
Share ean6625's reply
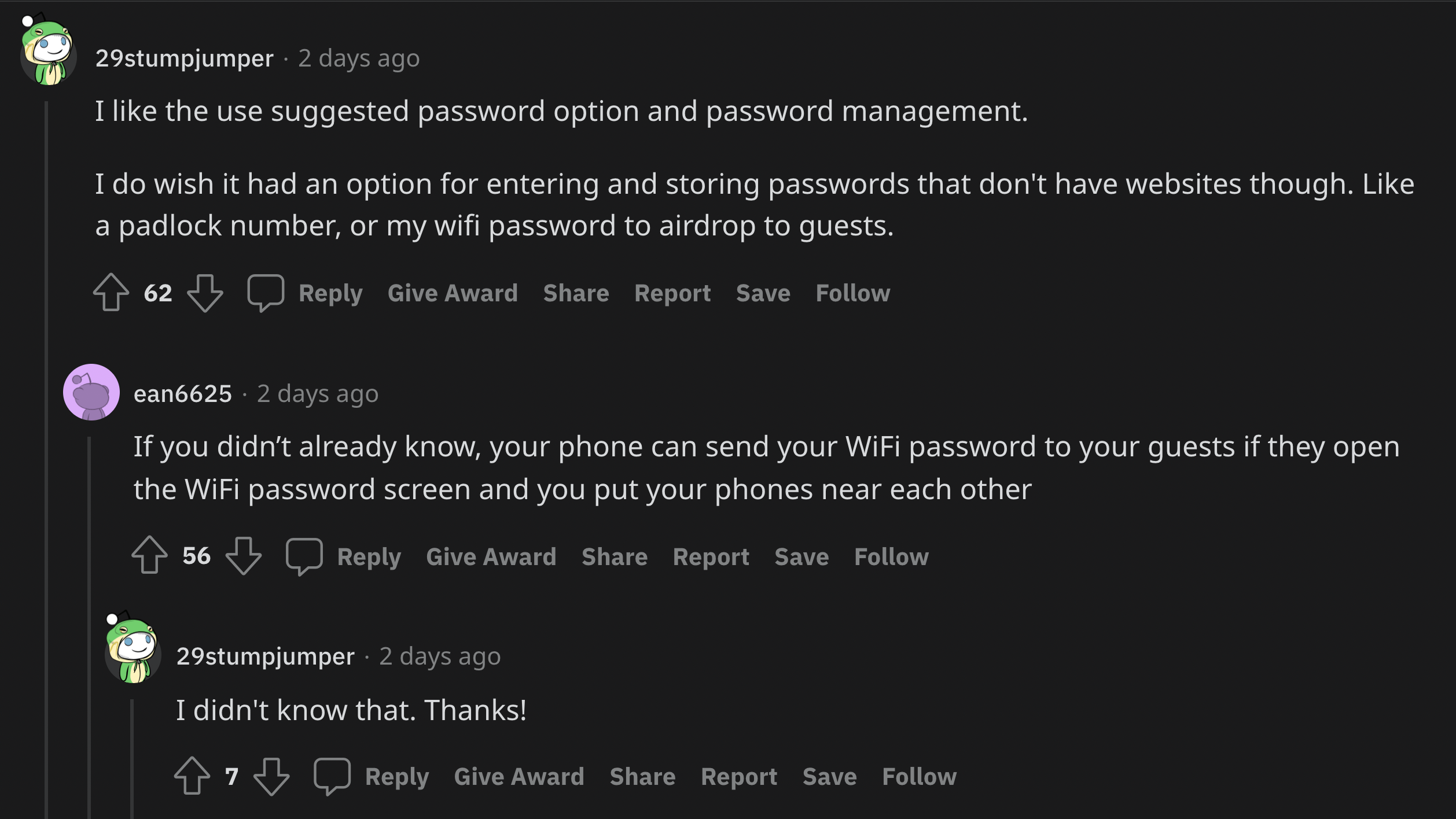click(x=614, y=556)
